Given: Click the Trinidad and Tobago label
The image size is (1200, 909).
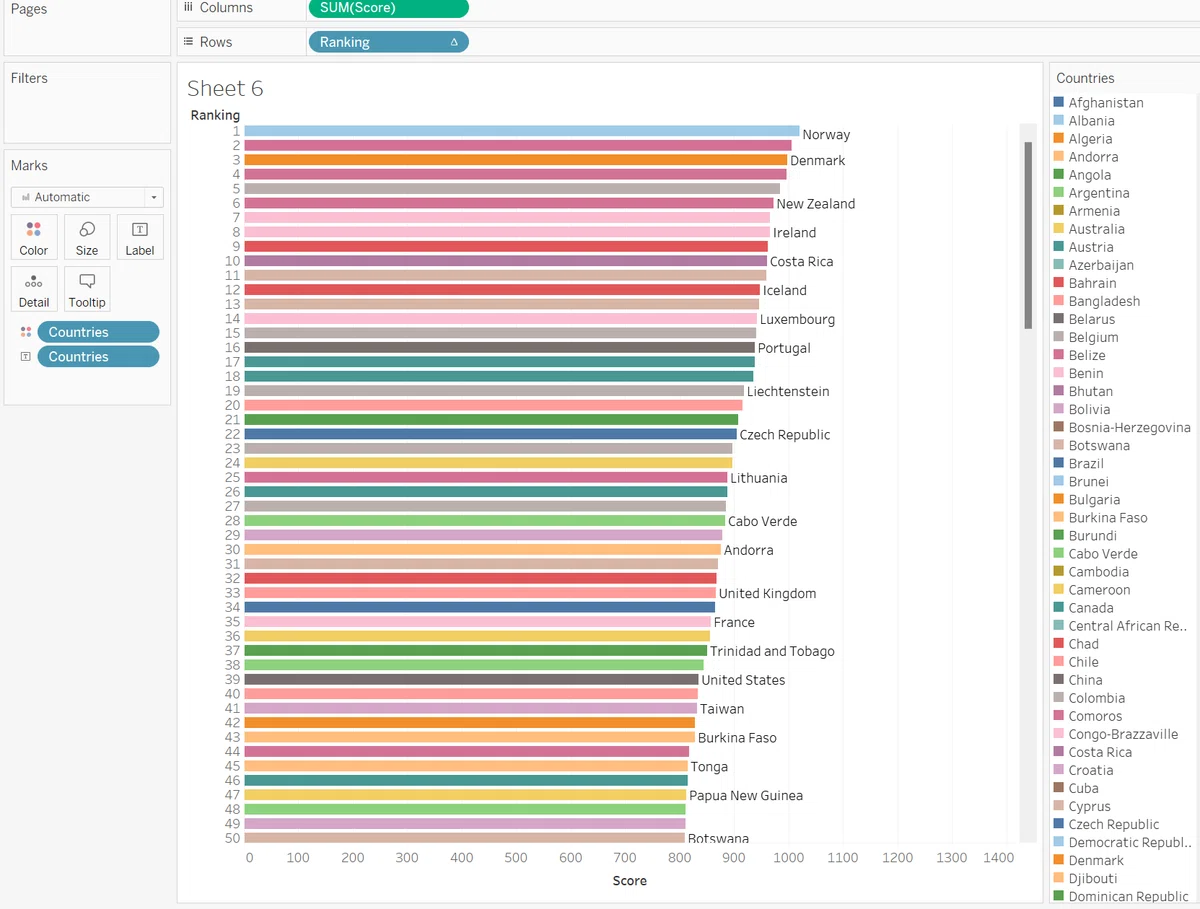Looking at the screenshot, I should [x=772, y=651].
